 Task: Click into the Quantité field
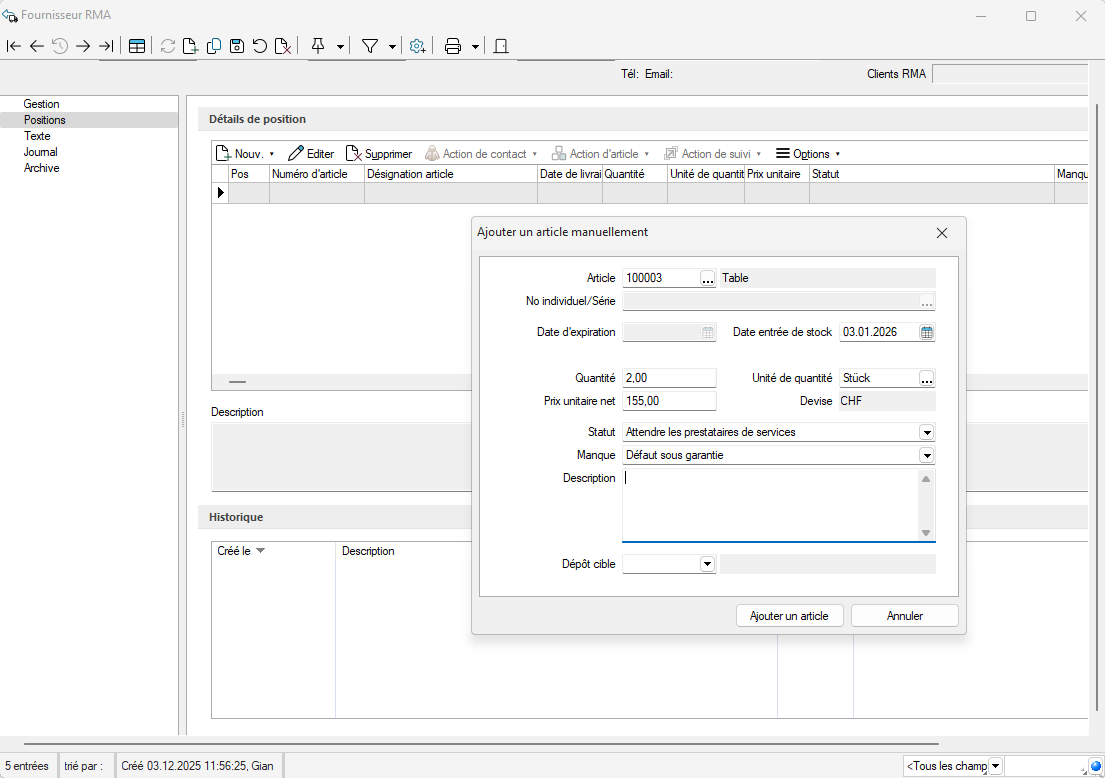point(668,378)
